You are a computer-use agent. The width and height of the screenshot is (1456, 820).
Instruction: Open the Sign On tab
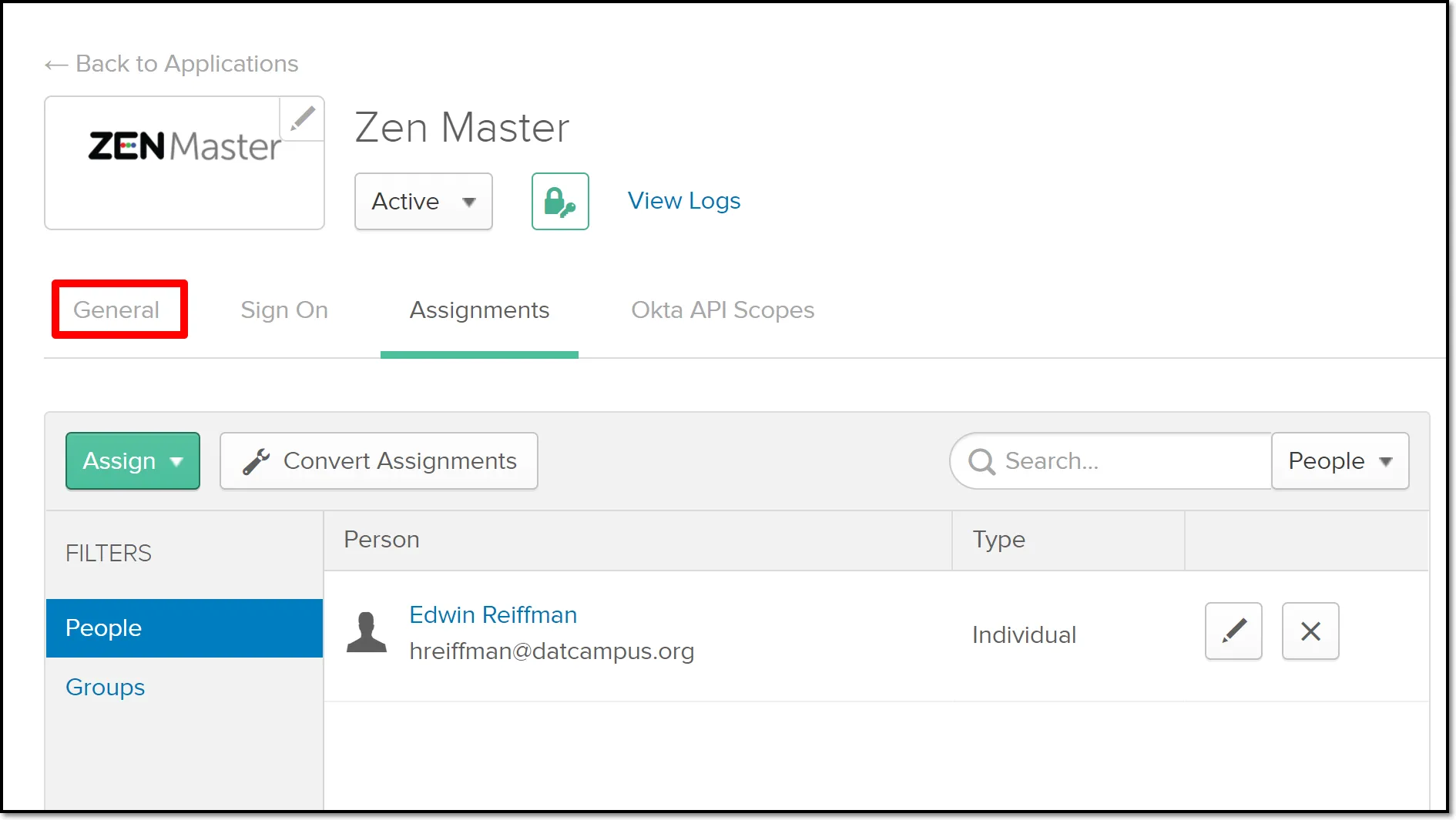(284, 310)
